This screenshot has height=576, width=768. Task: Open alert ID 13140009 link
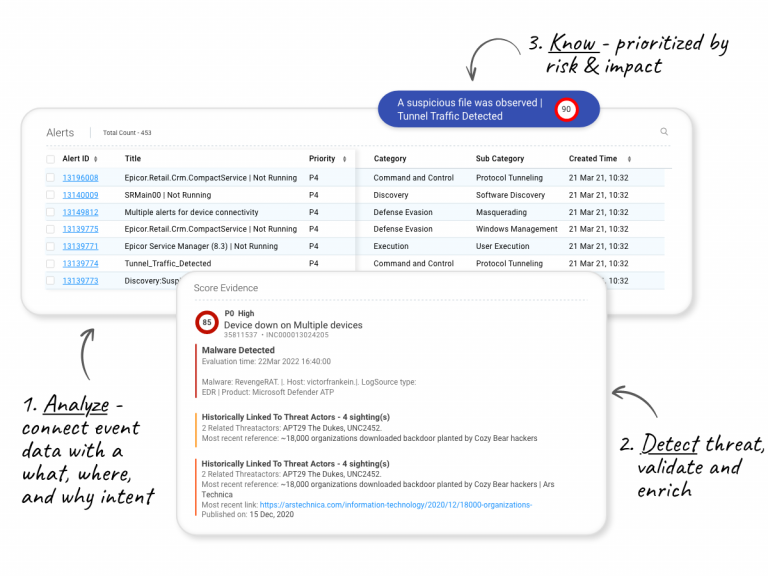coord(80,195)
